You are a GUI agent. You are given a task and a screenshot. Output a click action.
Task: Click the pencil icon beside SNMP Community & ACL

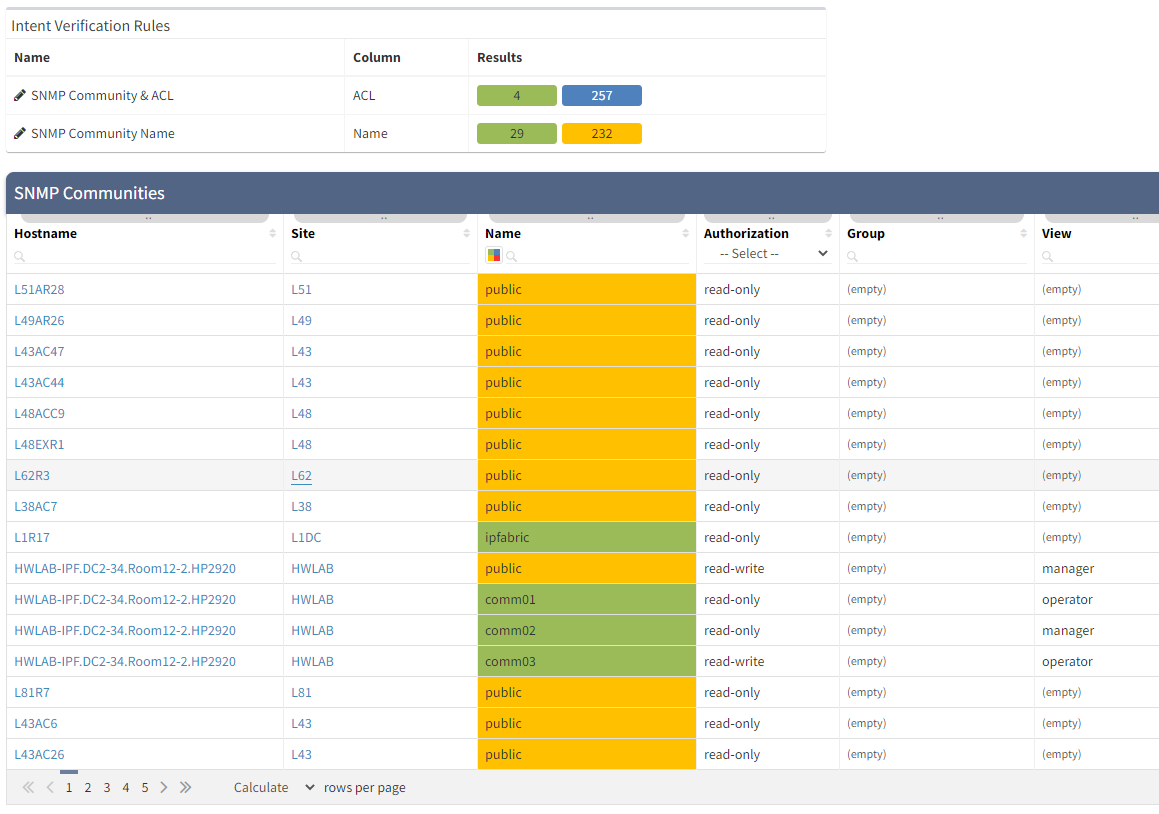tap(20, 96)
